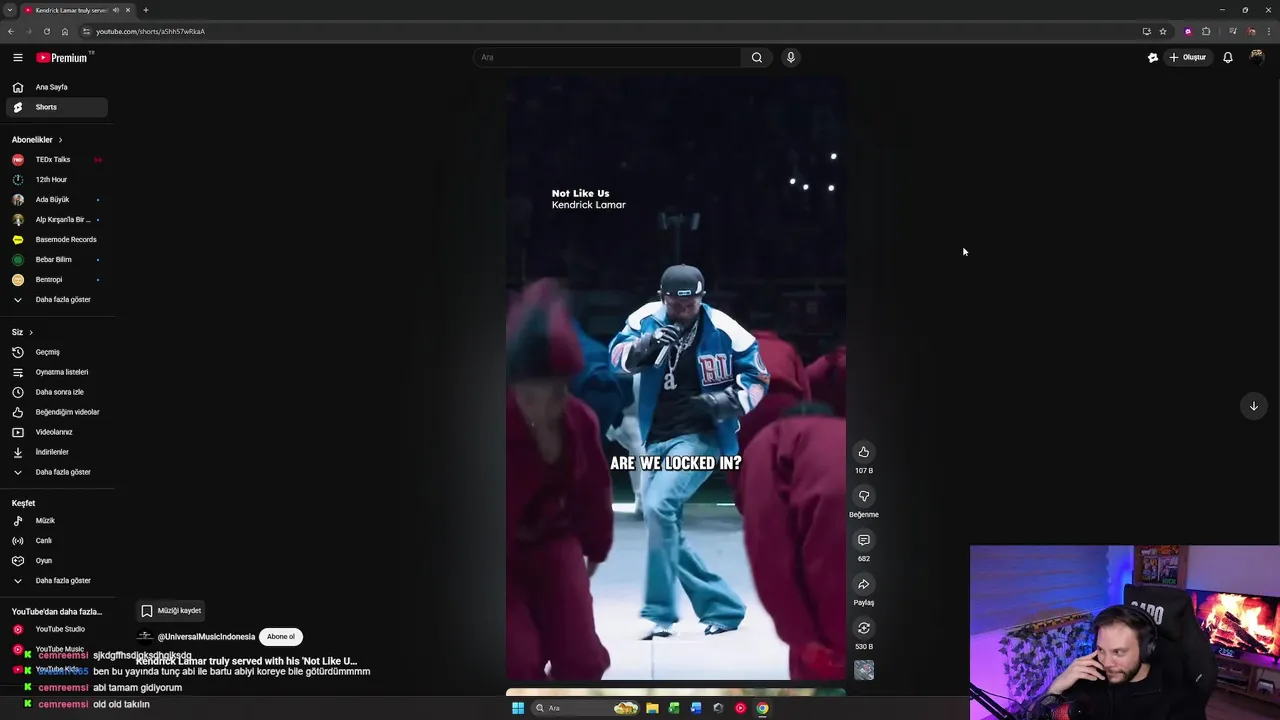Open the Basemode Records channel
The image size is (1280, 720).
[56, 240]
